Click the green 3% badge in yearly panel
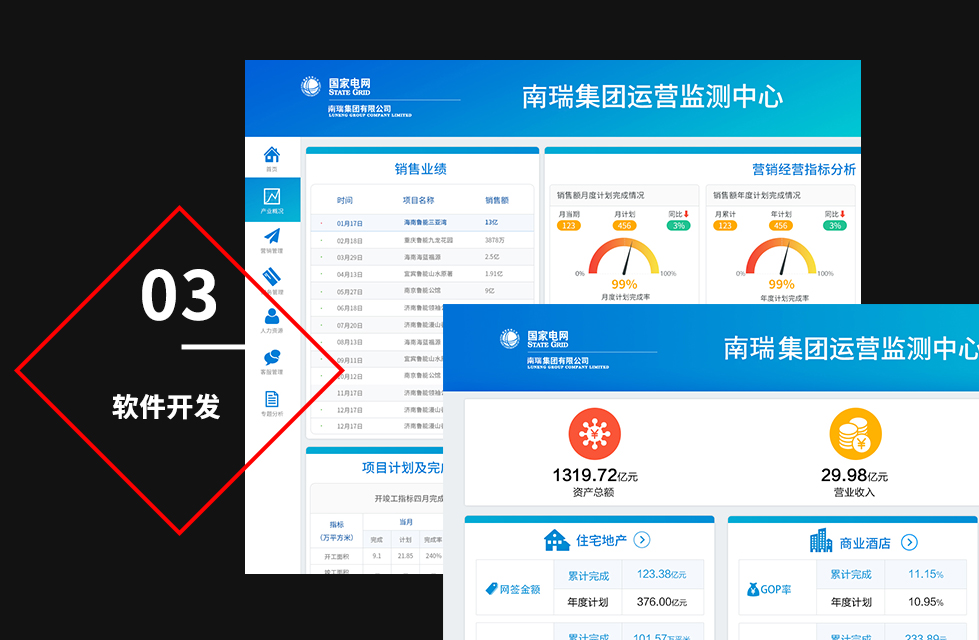Image resolution: width=979 pixels, height=640 pixels. (x=835, y=225)
